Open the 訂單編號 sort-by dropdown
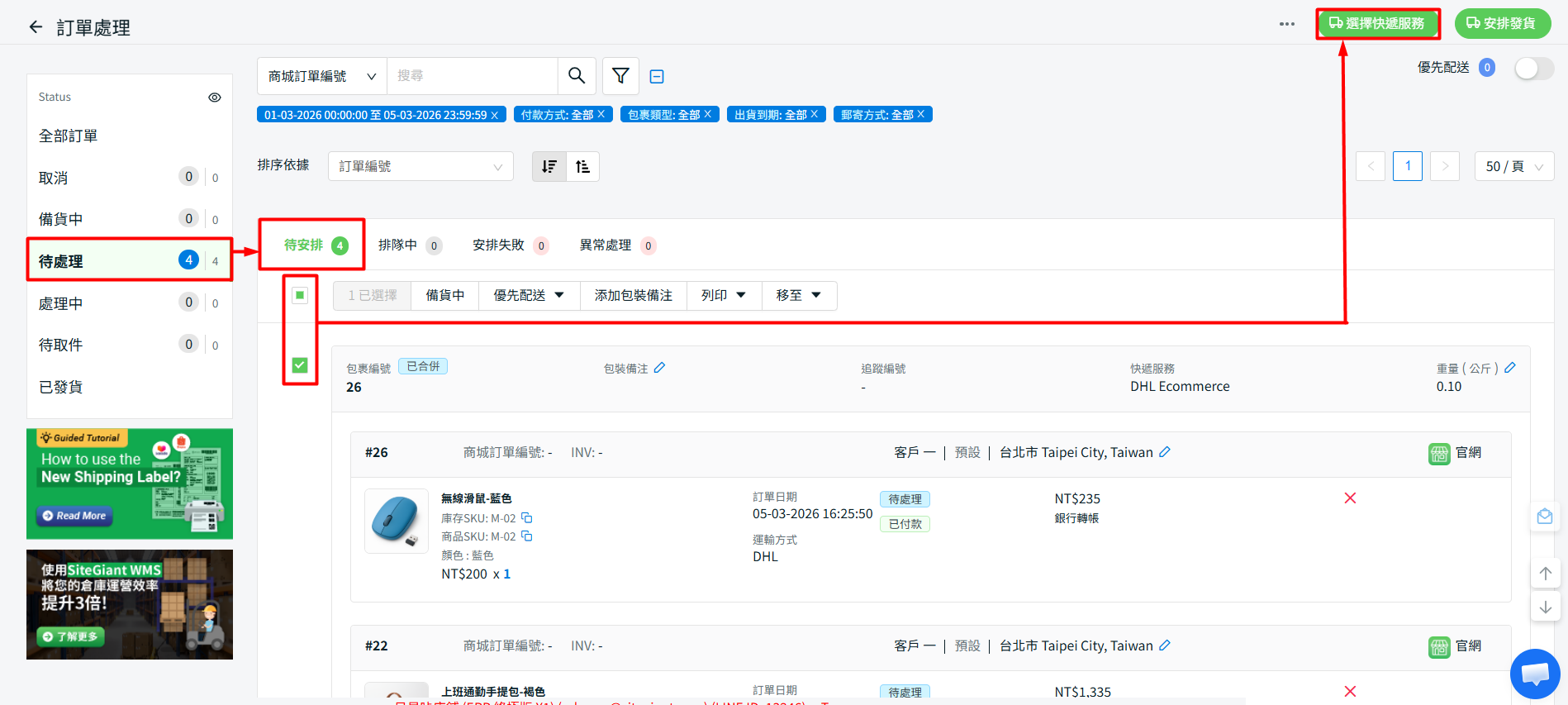 421,167
